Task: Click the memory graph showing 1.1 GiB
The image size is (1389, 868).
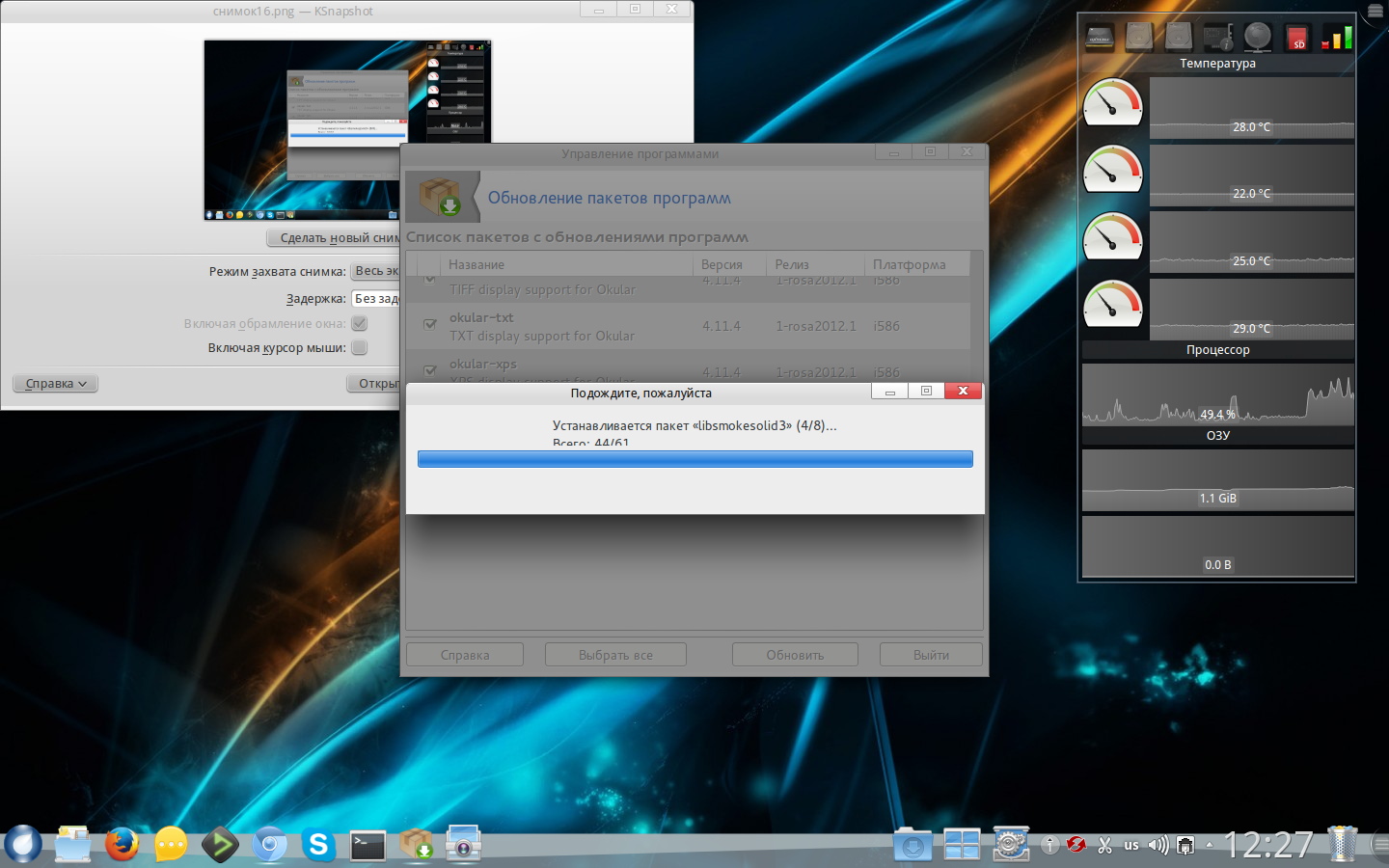Action: click(1218, 480)
